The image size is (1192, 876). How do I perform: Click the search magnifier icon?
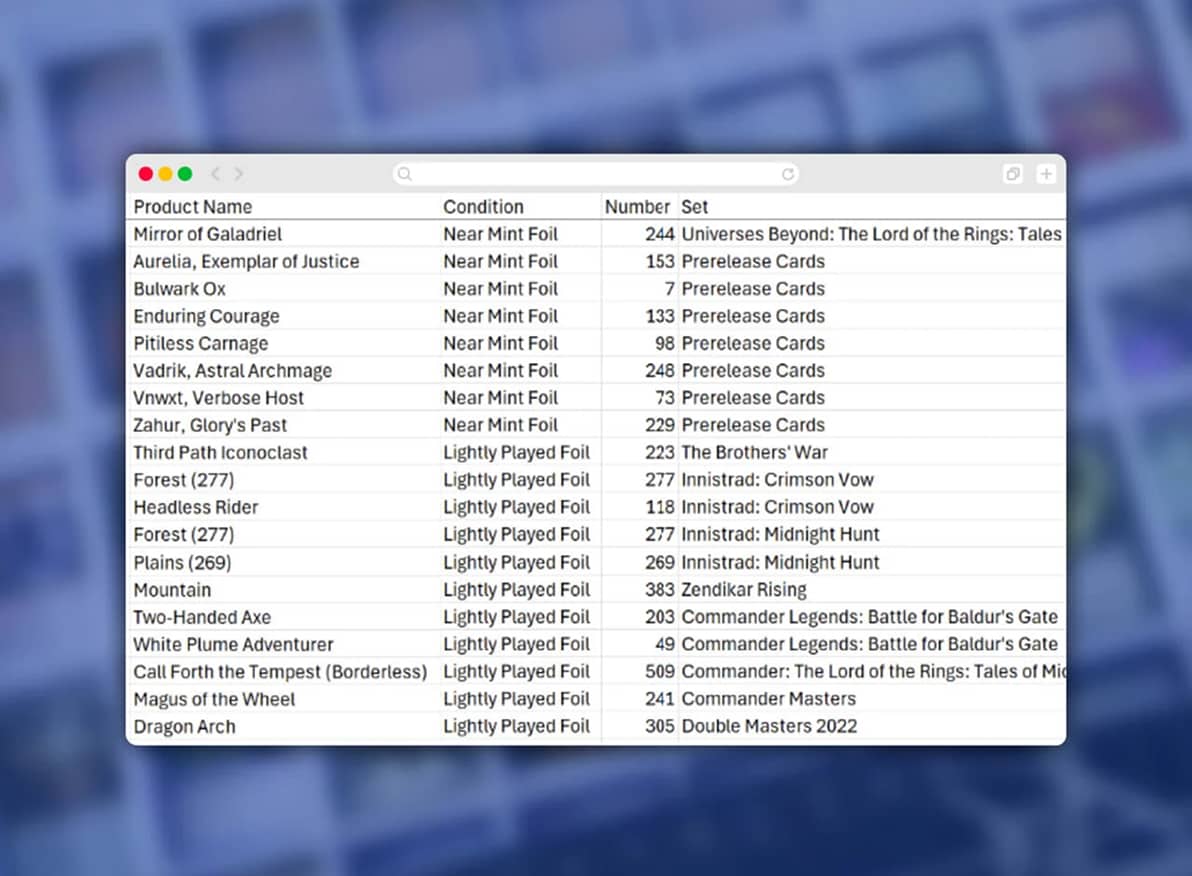(404, 174)
